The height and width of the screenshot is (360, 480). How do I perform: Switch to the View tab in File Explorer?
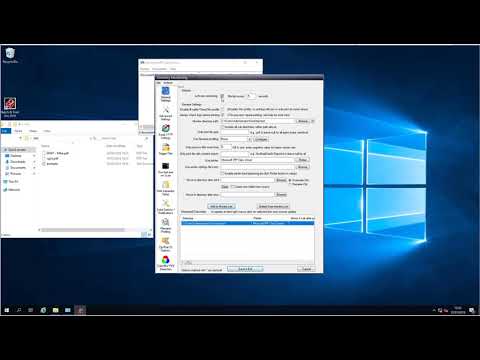pyautogui.click(x=47, y=131)
